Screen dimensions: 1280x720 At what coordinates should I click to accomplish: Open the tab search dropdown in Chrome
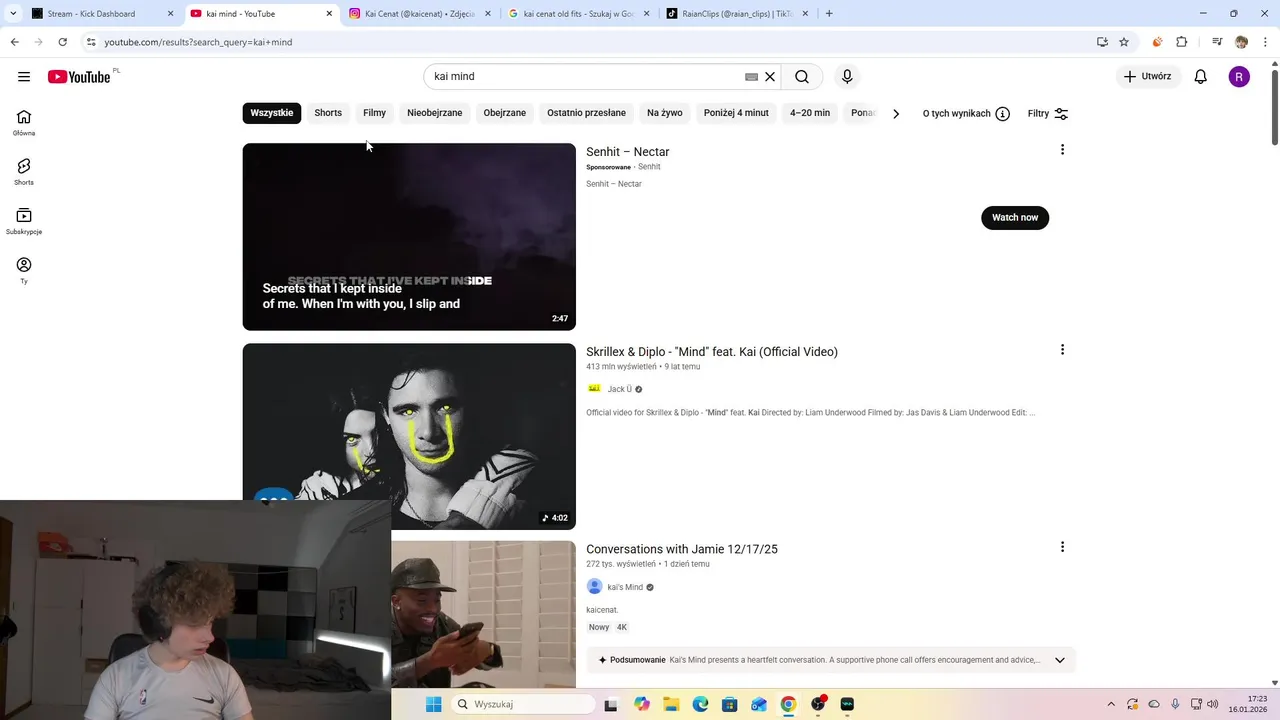pyautogui.click(x=13, y=14)
